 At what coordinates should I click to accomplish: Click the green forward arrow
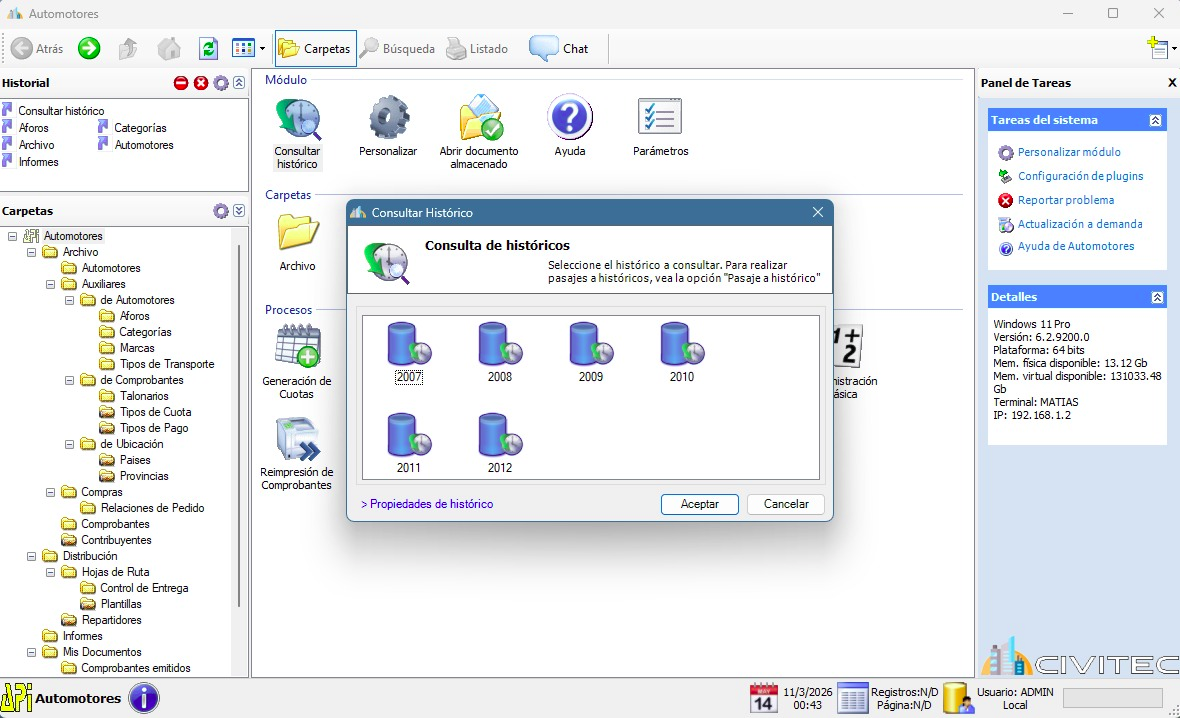(89, 49)
